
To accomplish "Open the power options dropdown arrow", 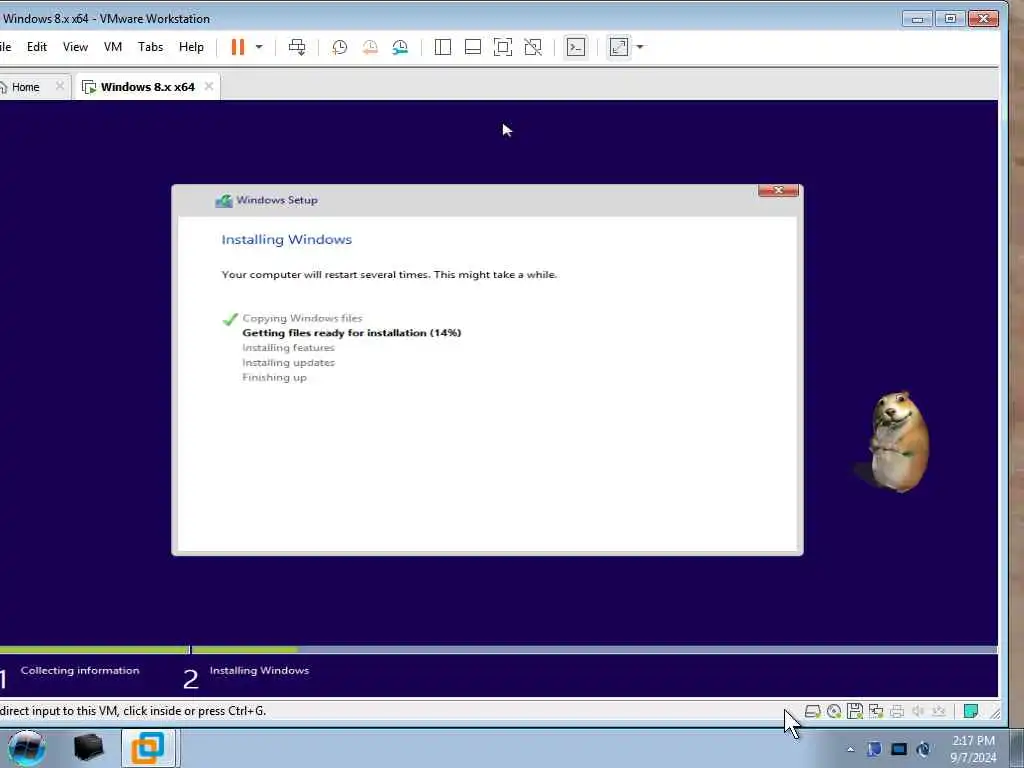I will click(x=259, y=47).
